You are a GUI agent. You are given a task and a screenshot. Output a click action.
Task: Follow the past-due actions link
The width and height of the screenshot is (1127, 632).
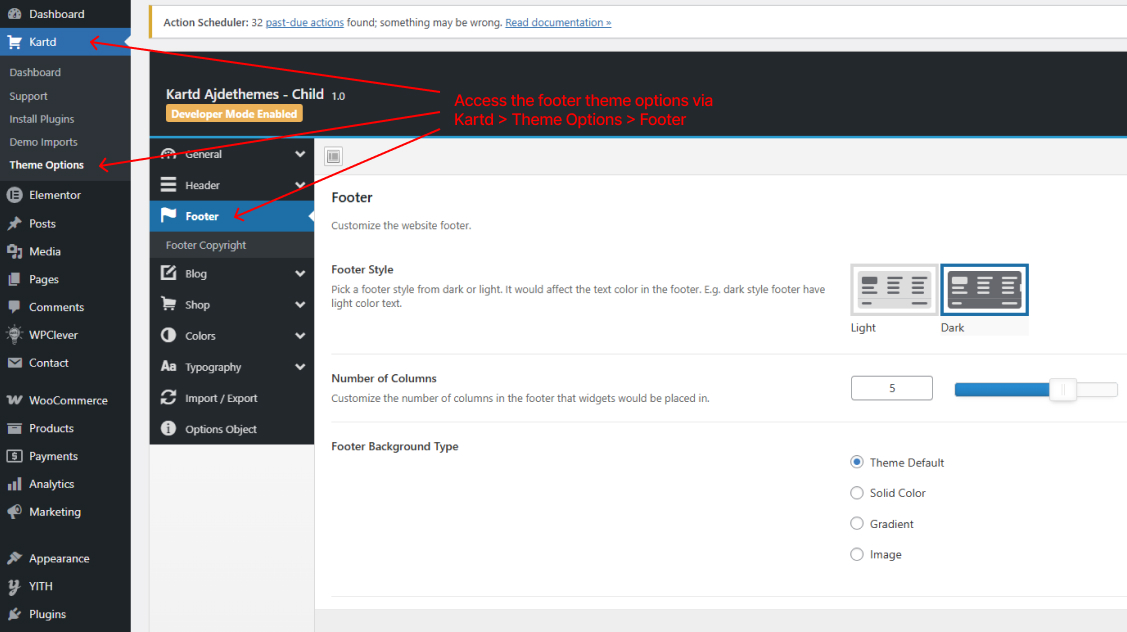tap(304, 21)
